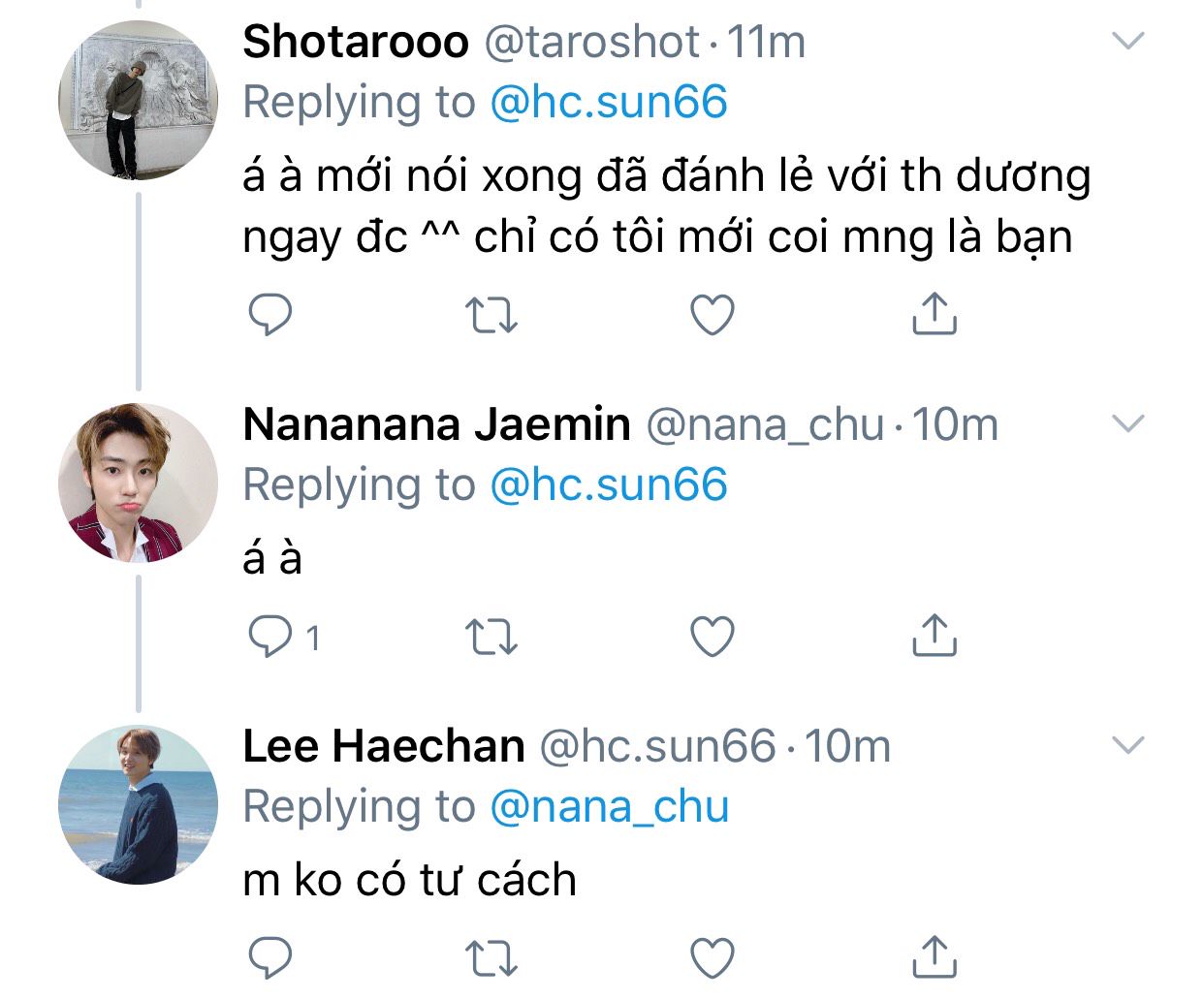
Task: Open @nana_chu mention in Lee Haechan's reply
Action: click(x=609, y=806)
